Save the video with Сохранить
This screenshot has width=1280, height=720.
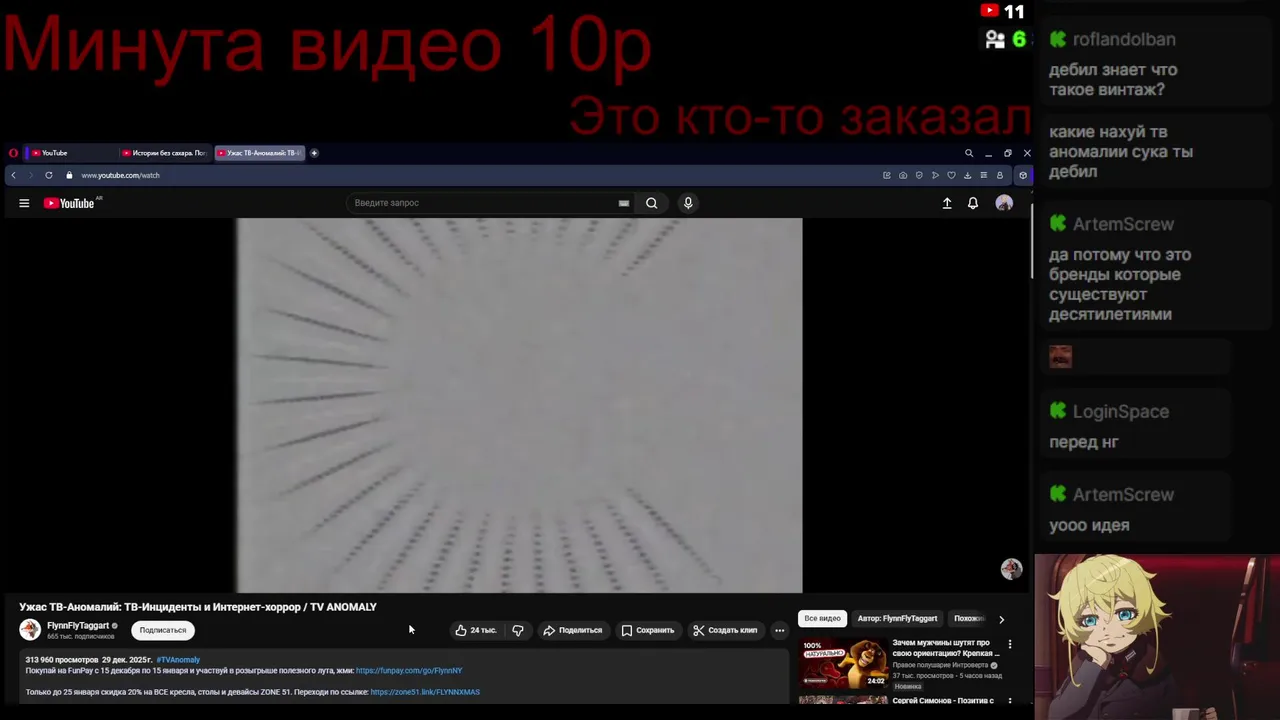(x=648, y=630)
